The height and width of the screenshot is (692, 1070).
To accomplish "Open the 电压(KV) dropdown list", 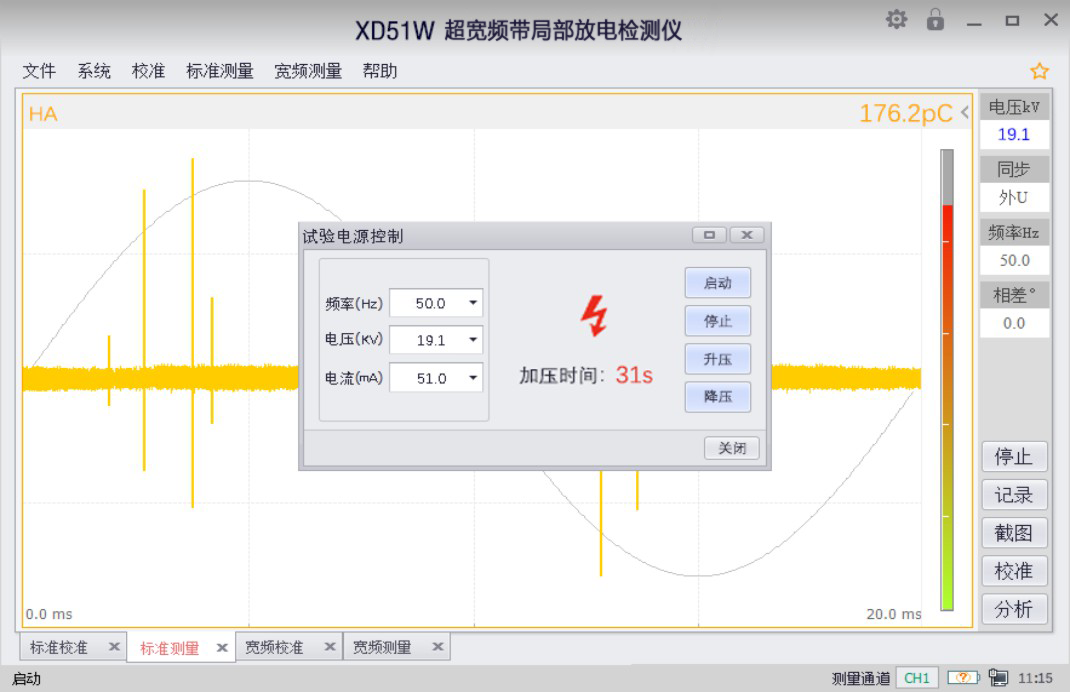I will (x=473, y=340).
